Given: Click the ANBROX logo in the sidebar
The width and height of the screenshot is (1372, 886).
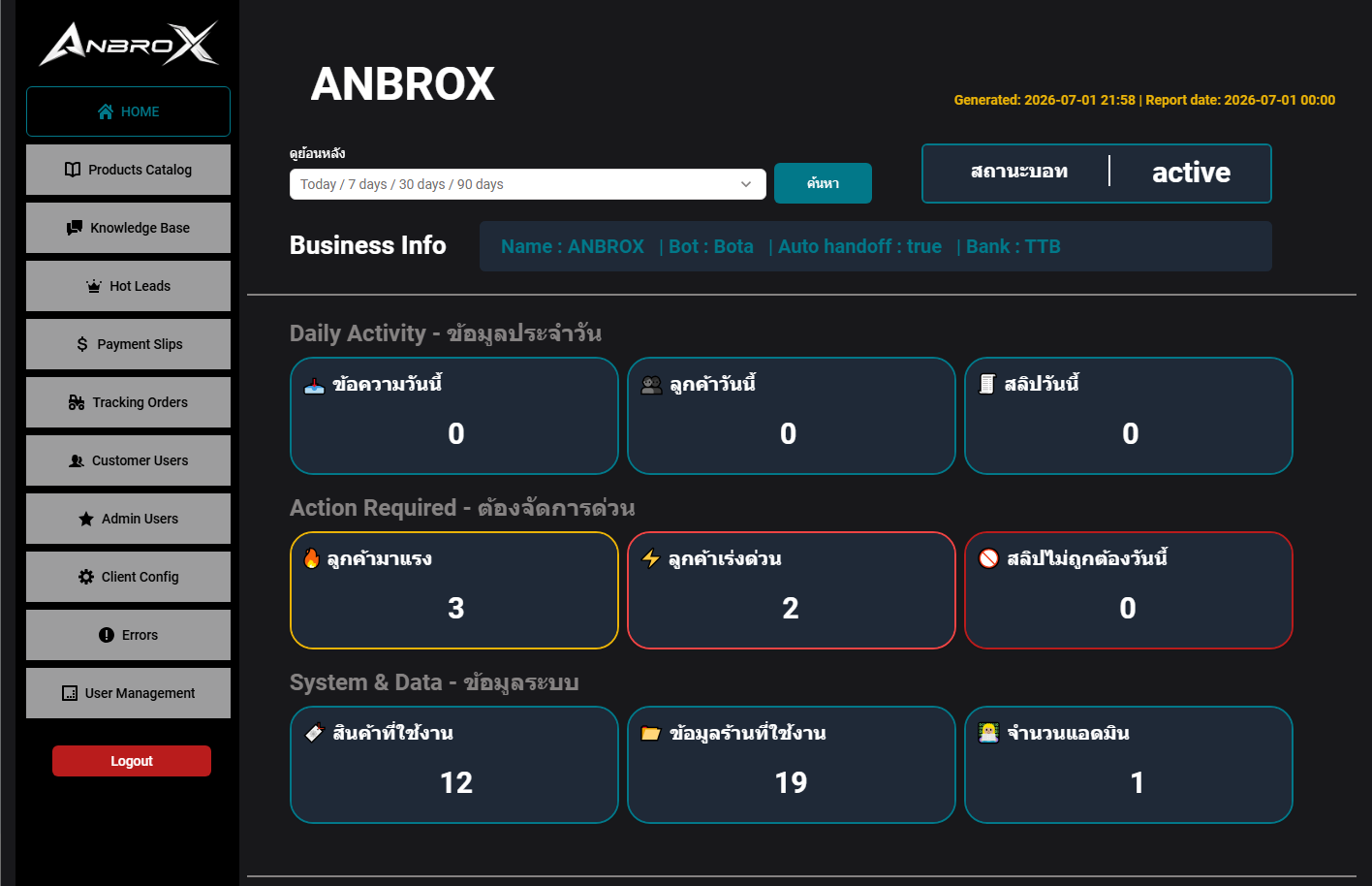Looking at the screenshot, I should click(129, 44).
